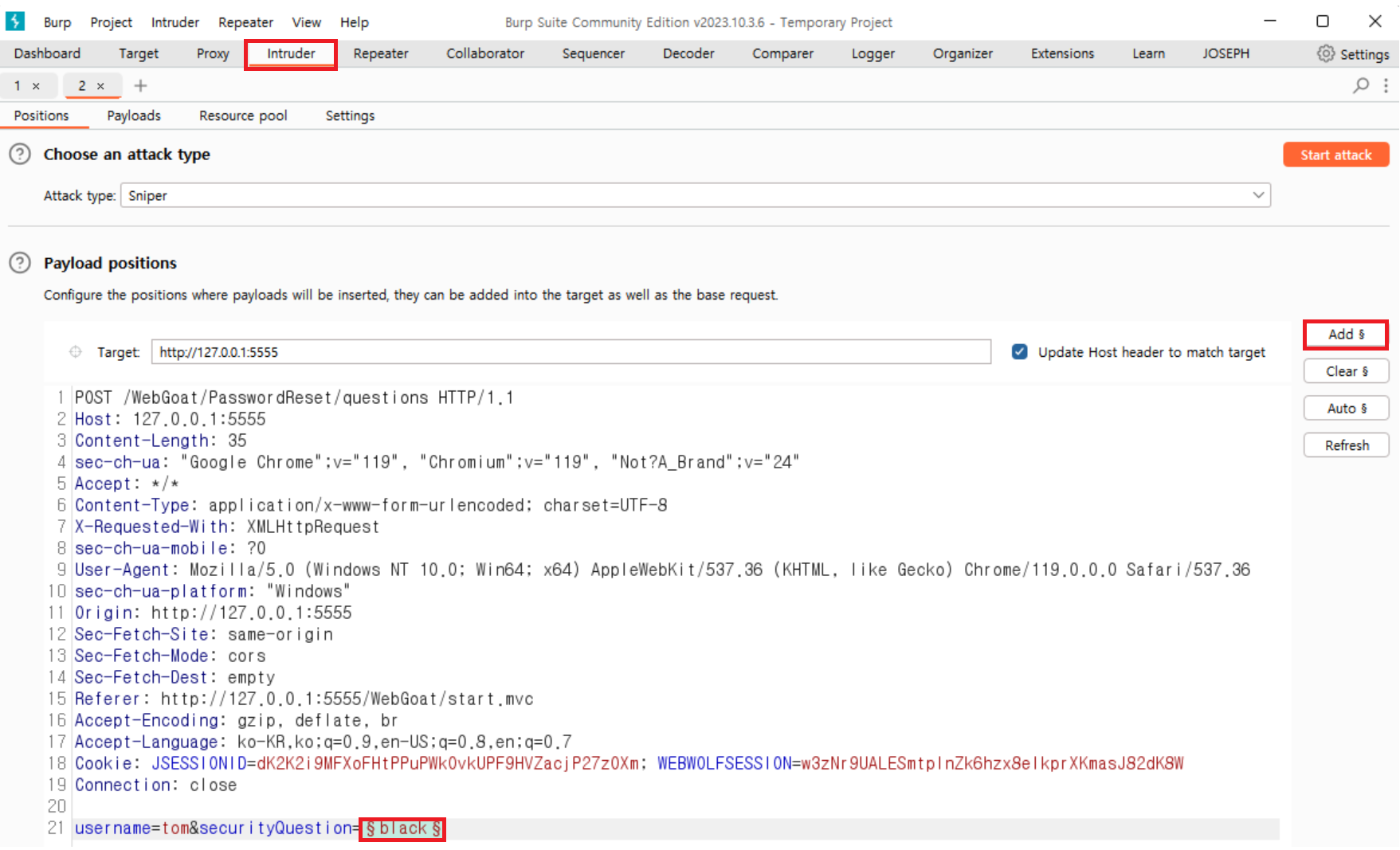Open the View menu
Screen dimensions: 1400x850
(306, 22)
